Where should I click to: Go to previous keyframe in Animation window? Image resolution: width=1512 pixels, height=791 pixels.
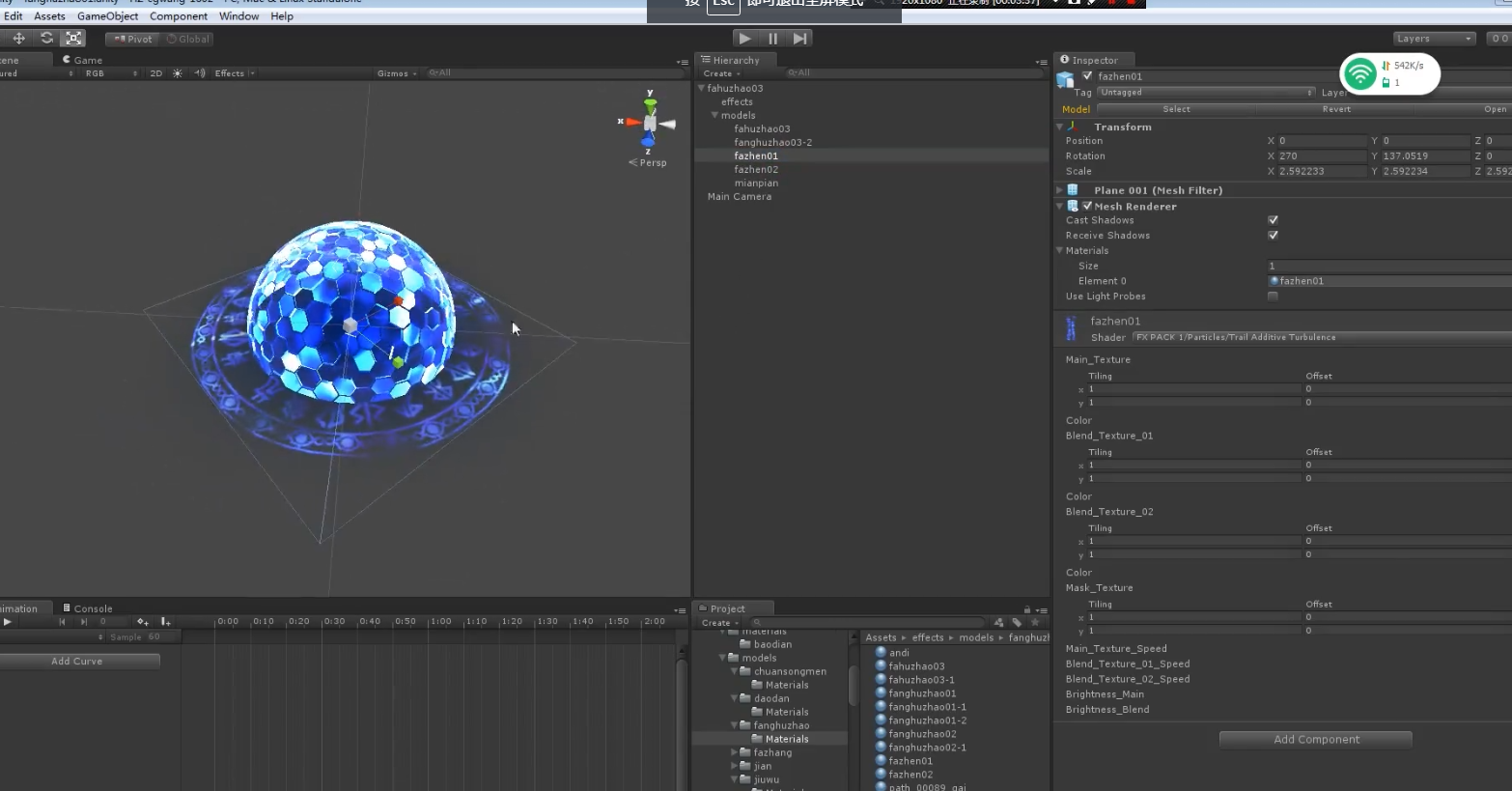tap(62, 622)
